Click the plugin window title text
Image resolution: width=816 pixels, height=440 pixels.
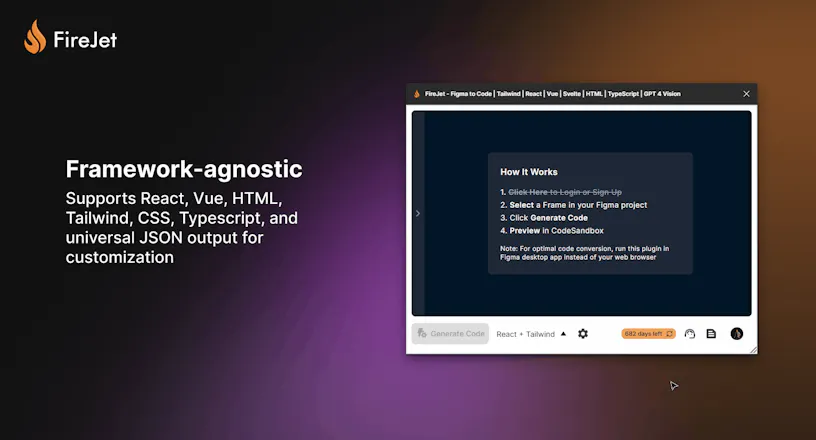point(553,94)
